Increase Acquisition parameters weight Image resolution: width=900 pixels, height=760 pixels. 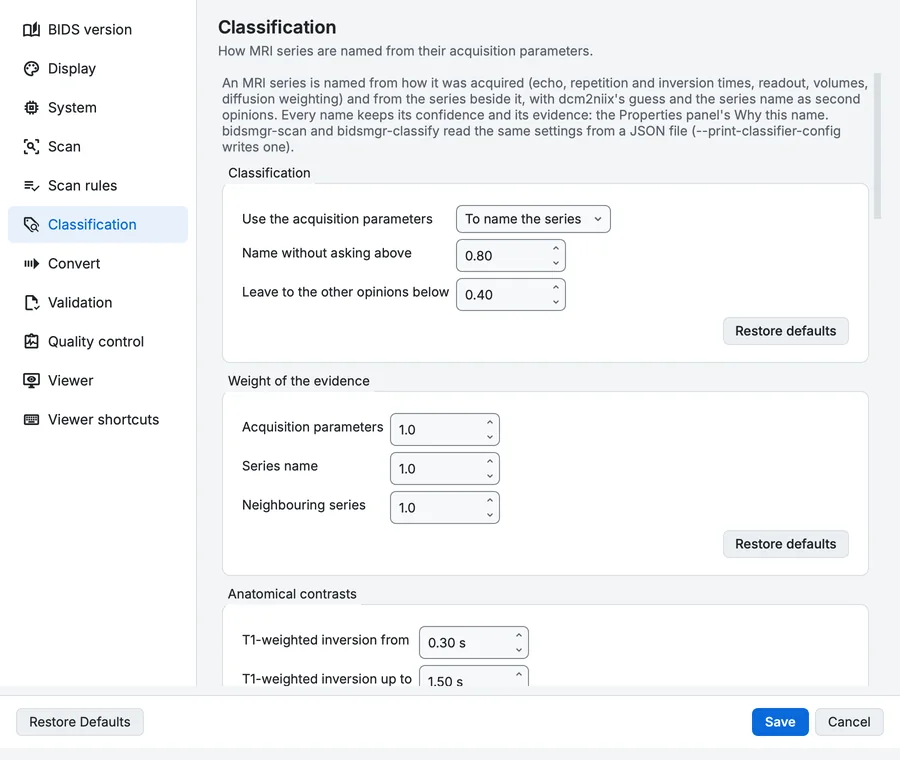click(x=490, y=422)
